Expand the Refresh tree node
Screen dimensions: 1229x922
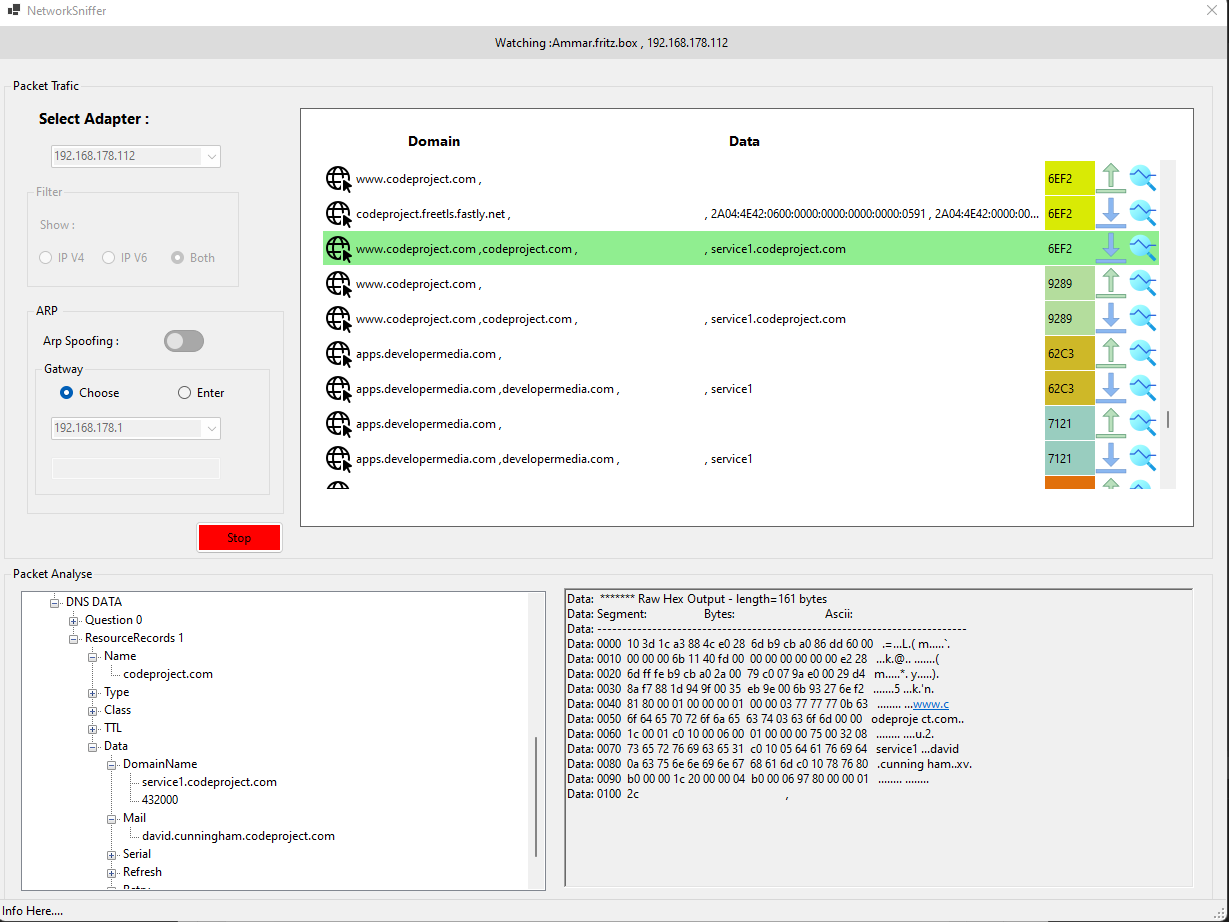pyautogui.click(x=111, y=872)
